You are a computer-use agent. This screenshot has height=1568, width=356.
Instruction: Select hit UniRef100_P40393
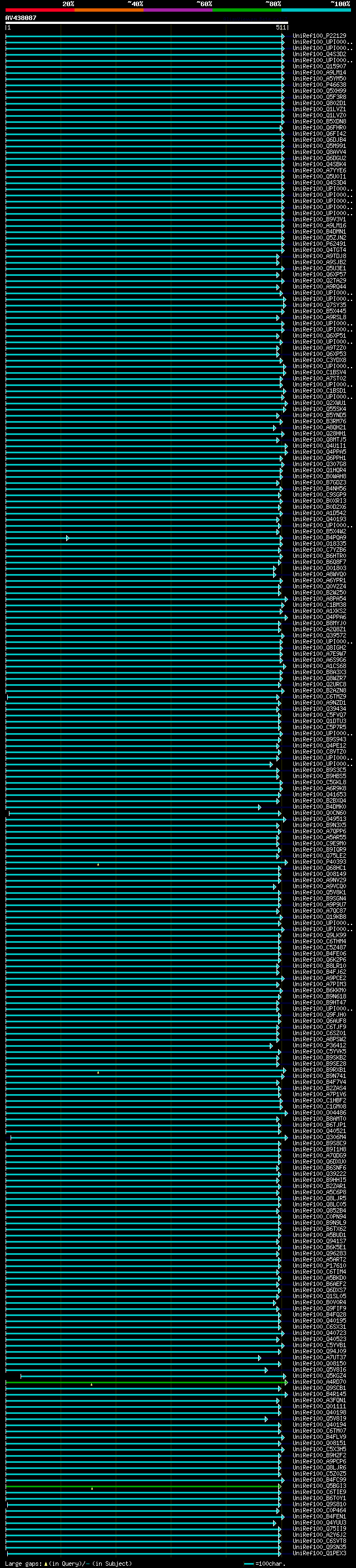[x=319, y=862]
